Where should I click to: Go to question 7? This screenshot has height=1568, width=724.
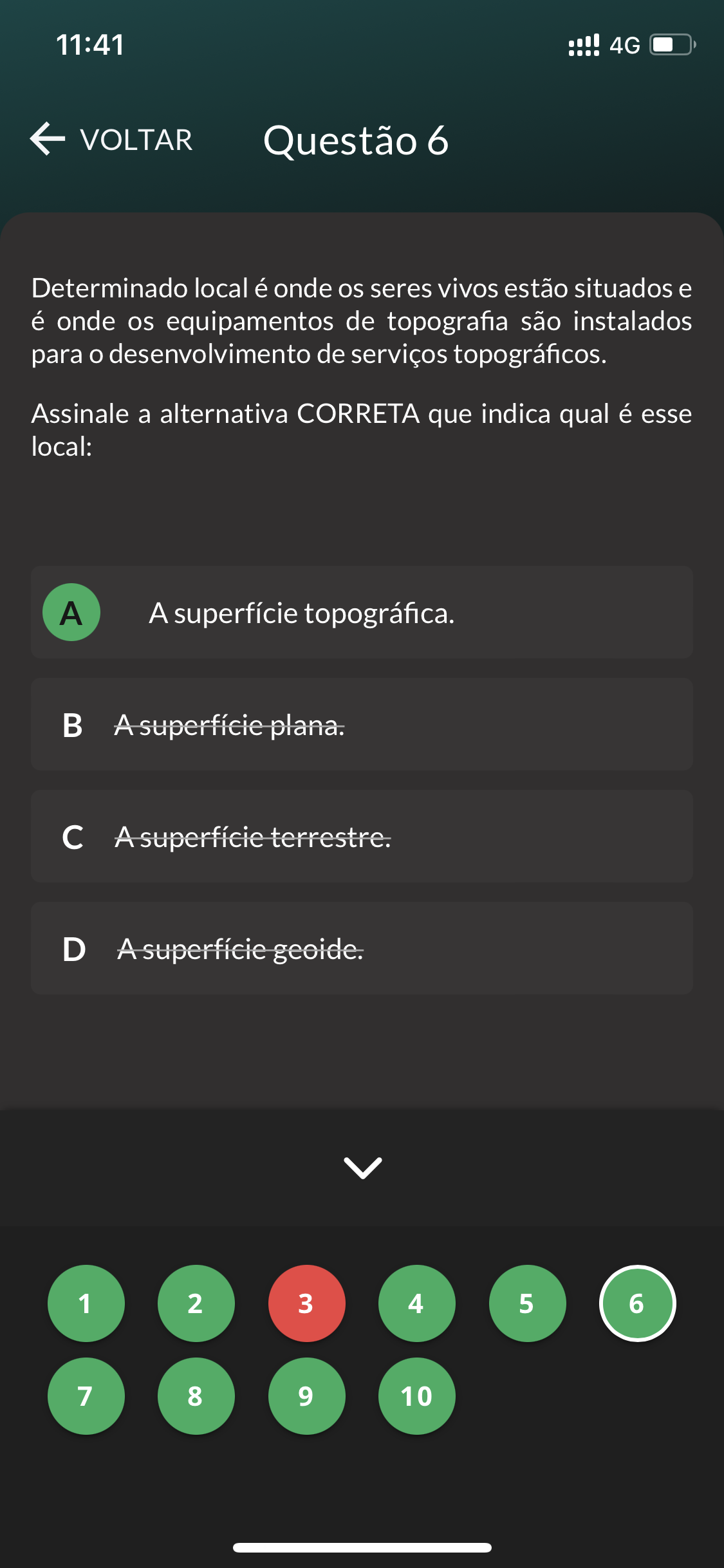click(x=86, y=1396)
